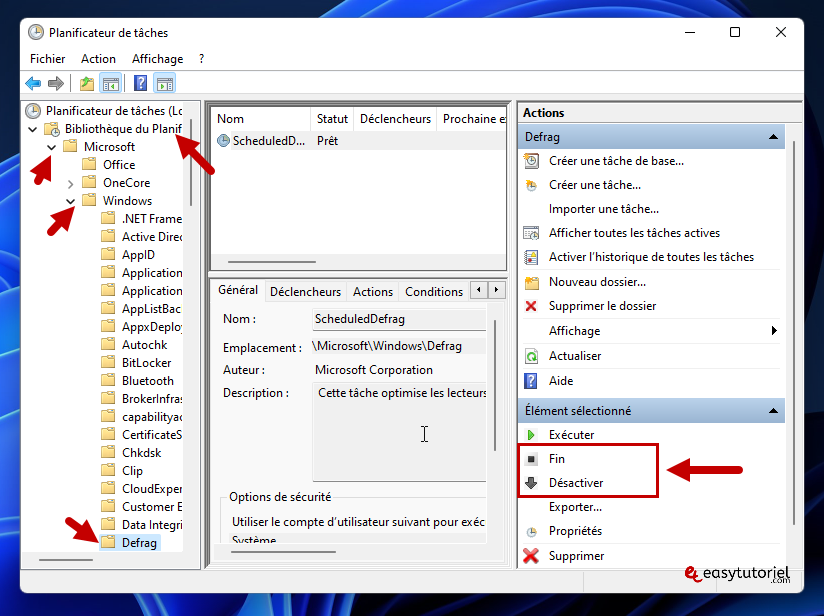Click the ScheduledDefrag task clock icon
This screenshot has width=824, height=616.
(223, 140)
